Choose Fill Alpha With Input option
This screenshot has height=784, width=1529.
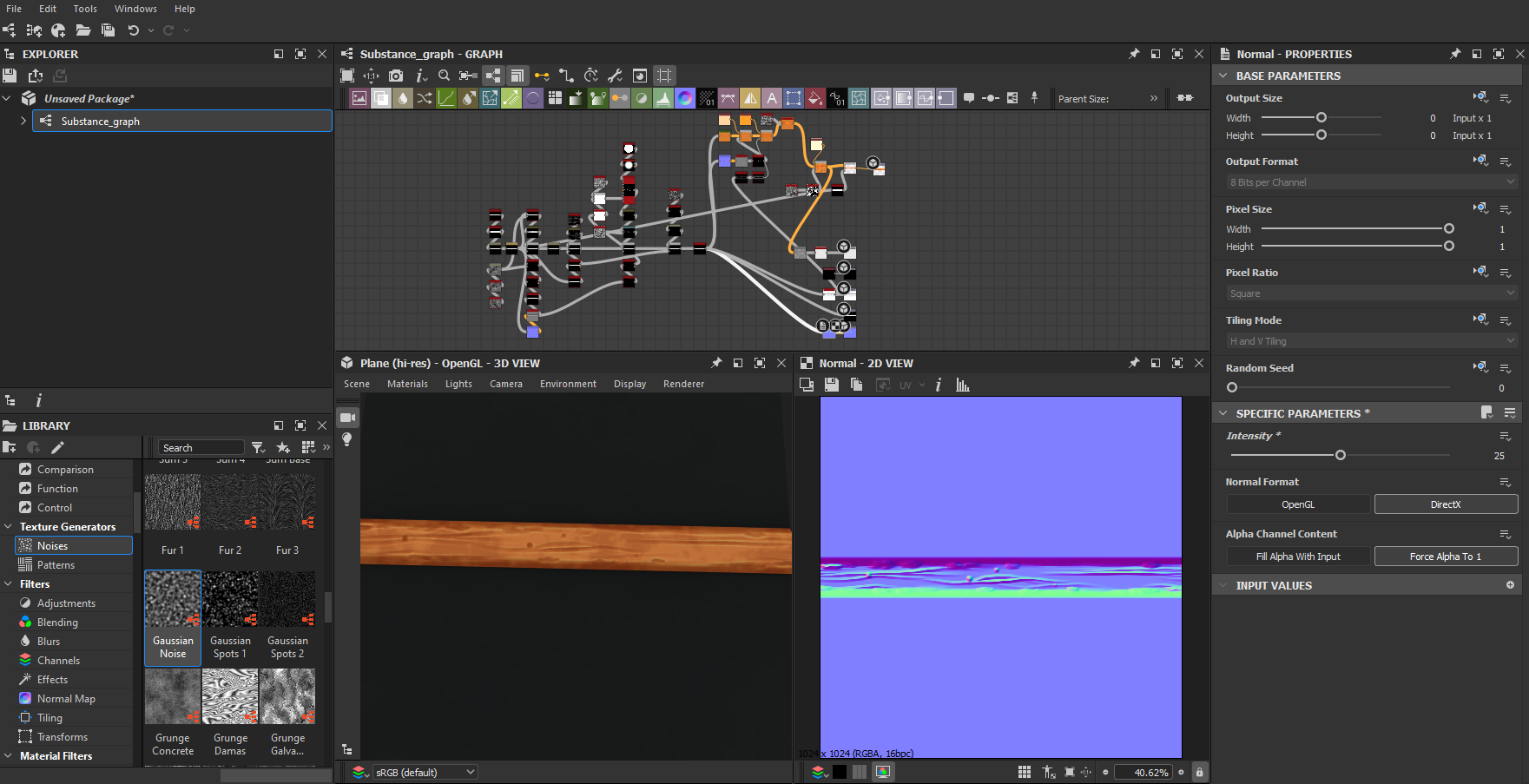point(1297,557)
